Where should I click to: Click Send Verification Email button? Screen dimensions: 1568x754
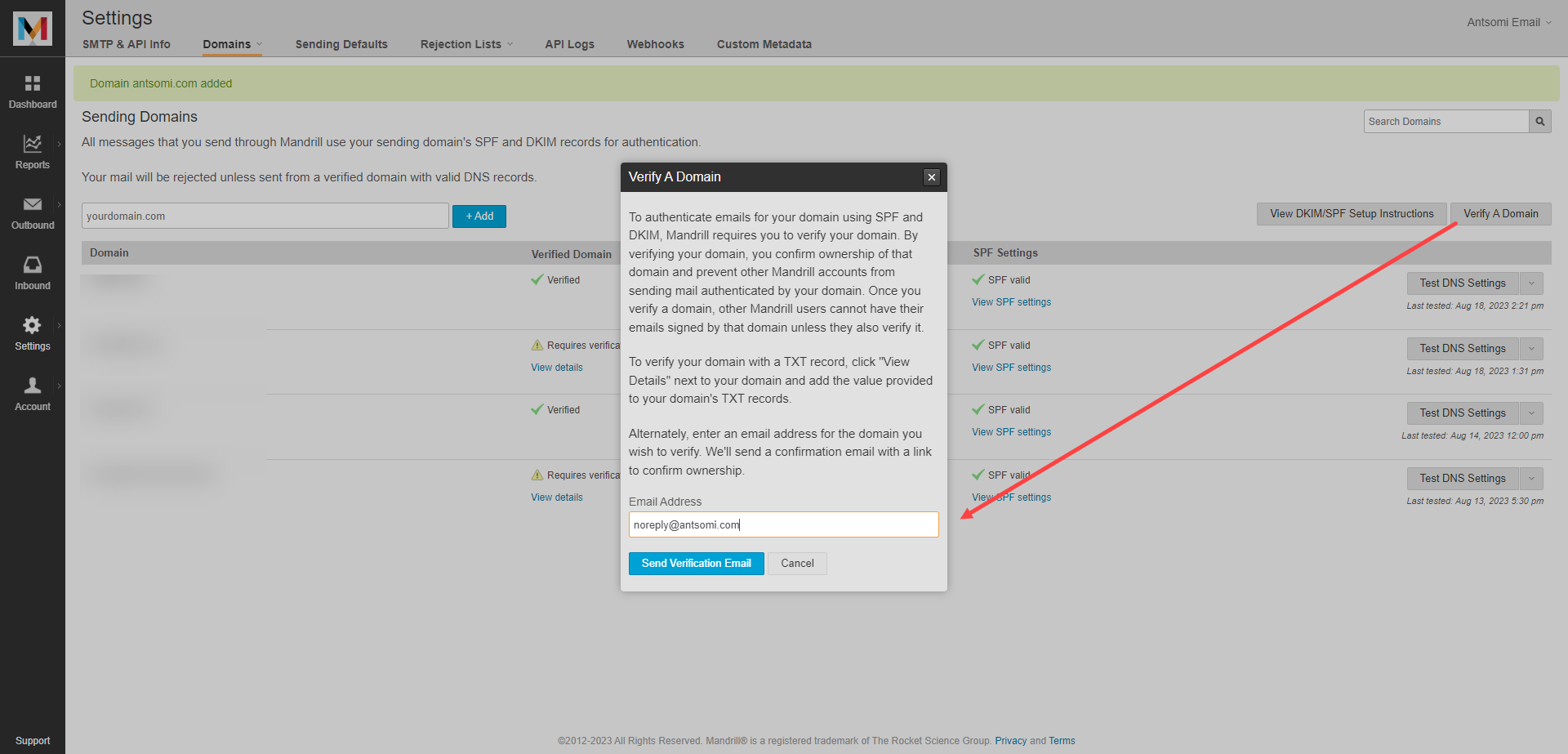pos(696,564)
